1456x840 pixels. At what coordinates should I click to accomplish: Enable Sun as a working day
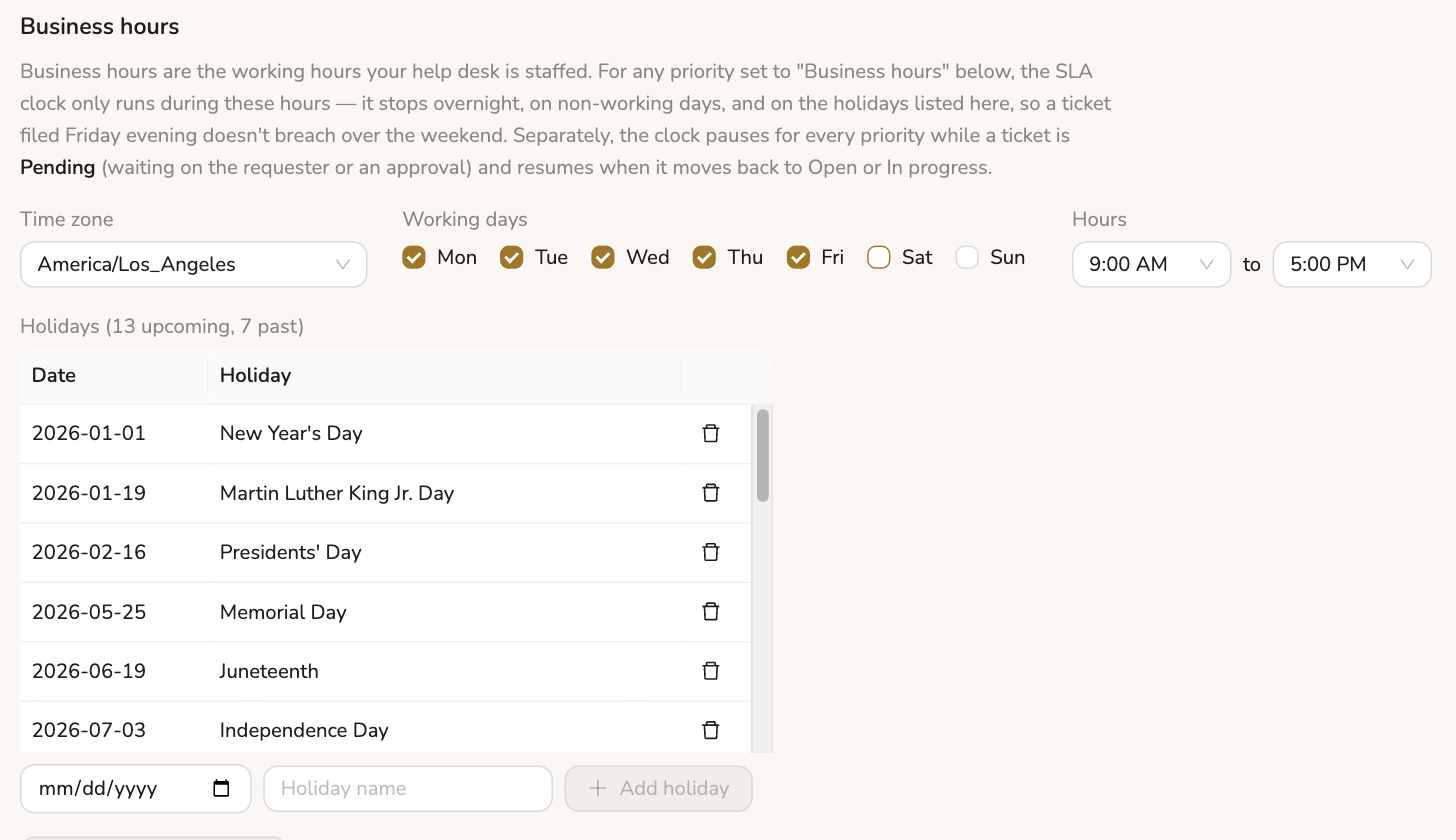pos(967,257)
